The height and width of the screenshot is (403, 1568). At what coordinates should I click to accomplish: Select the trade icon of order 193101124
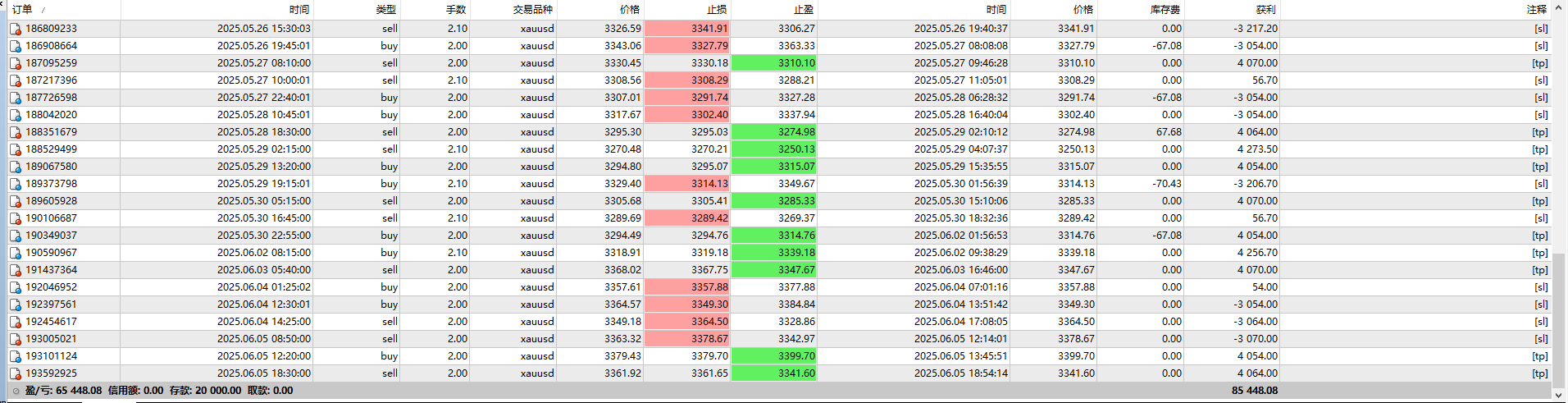click(16, 356)
